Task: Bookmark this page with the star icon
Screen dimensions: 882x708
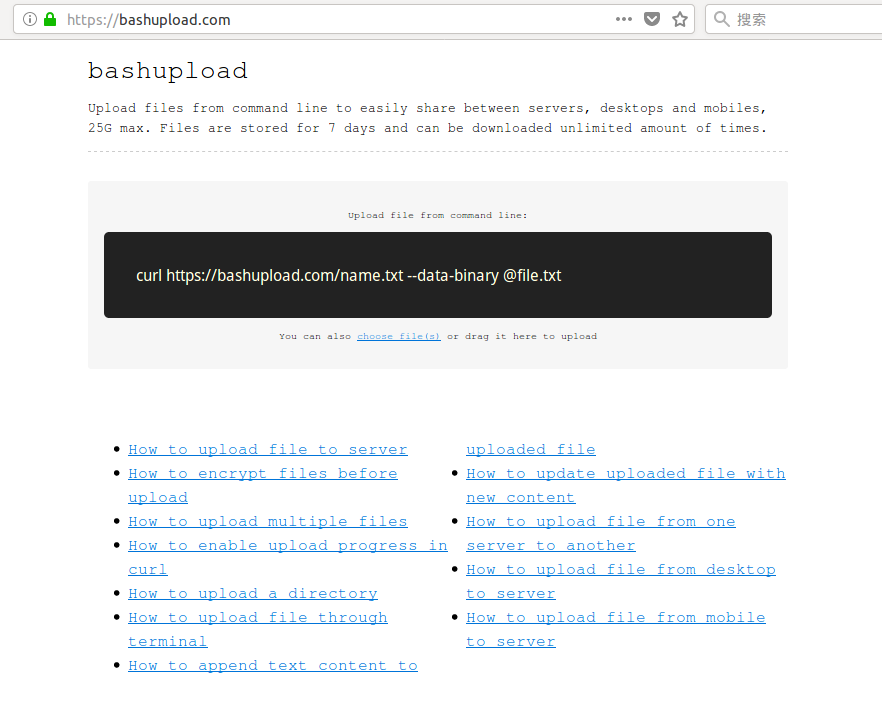Action: pos(680,20)
